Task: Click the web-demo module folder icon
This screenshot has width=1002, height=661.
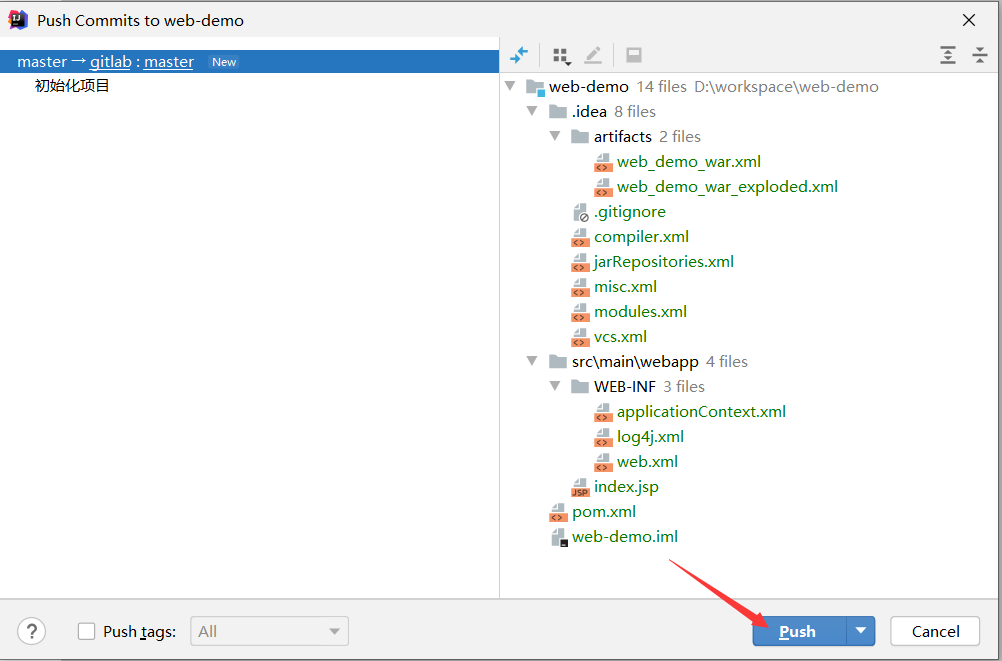Action: (x=535, y=87)
